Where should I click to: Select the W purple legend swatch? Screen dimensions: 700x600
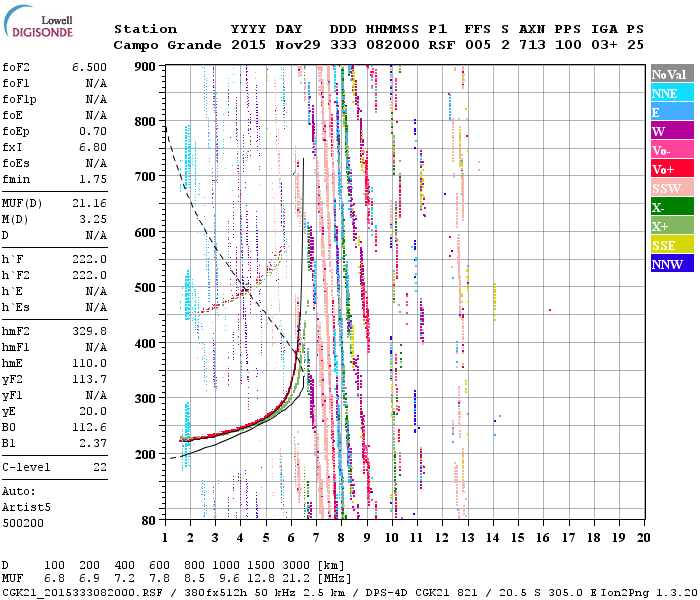672,130
